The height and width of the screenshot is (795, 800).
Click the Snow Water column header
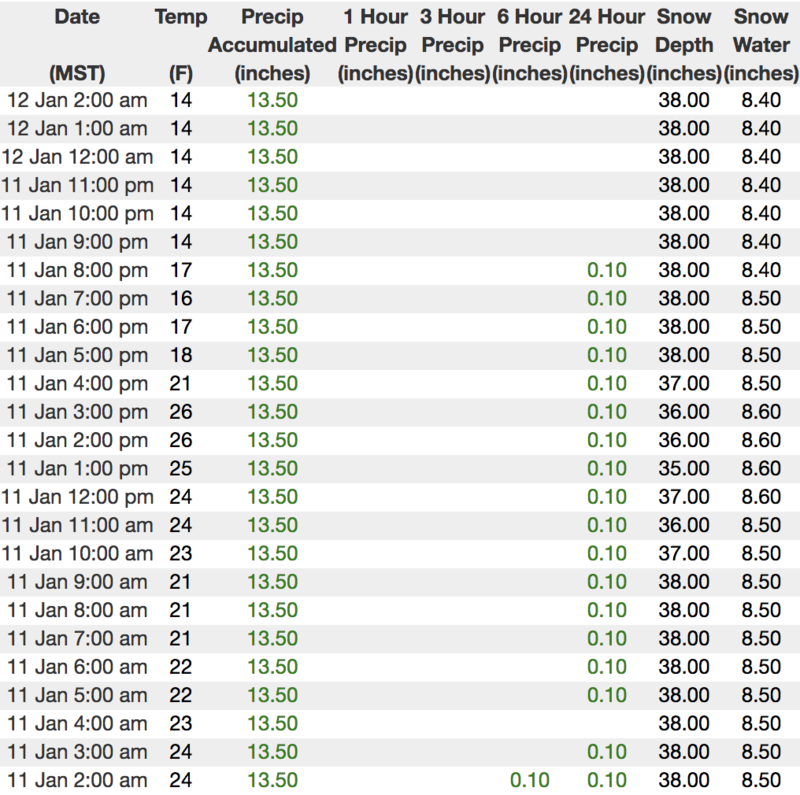coord(761,45)
